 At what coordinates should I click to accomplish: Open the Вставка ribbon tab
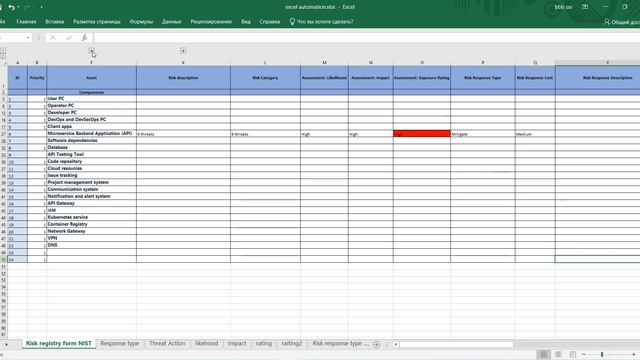[x=55, y=22]
